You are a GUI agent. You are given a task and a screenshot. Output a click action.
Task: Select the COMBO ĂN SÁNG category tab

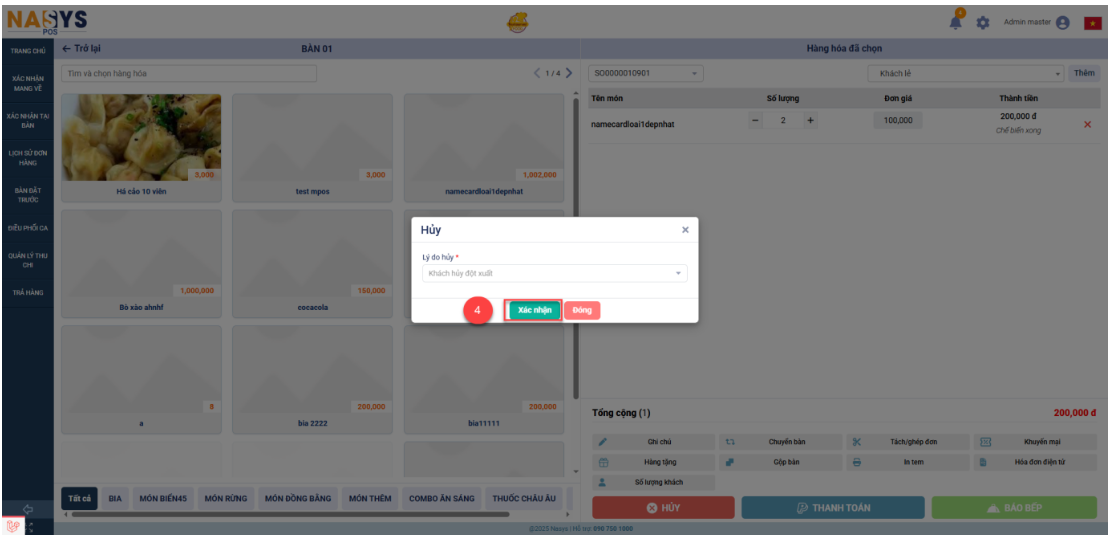click(x=441, y=498)
